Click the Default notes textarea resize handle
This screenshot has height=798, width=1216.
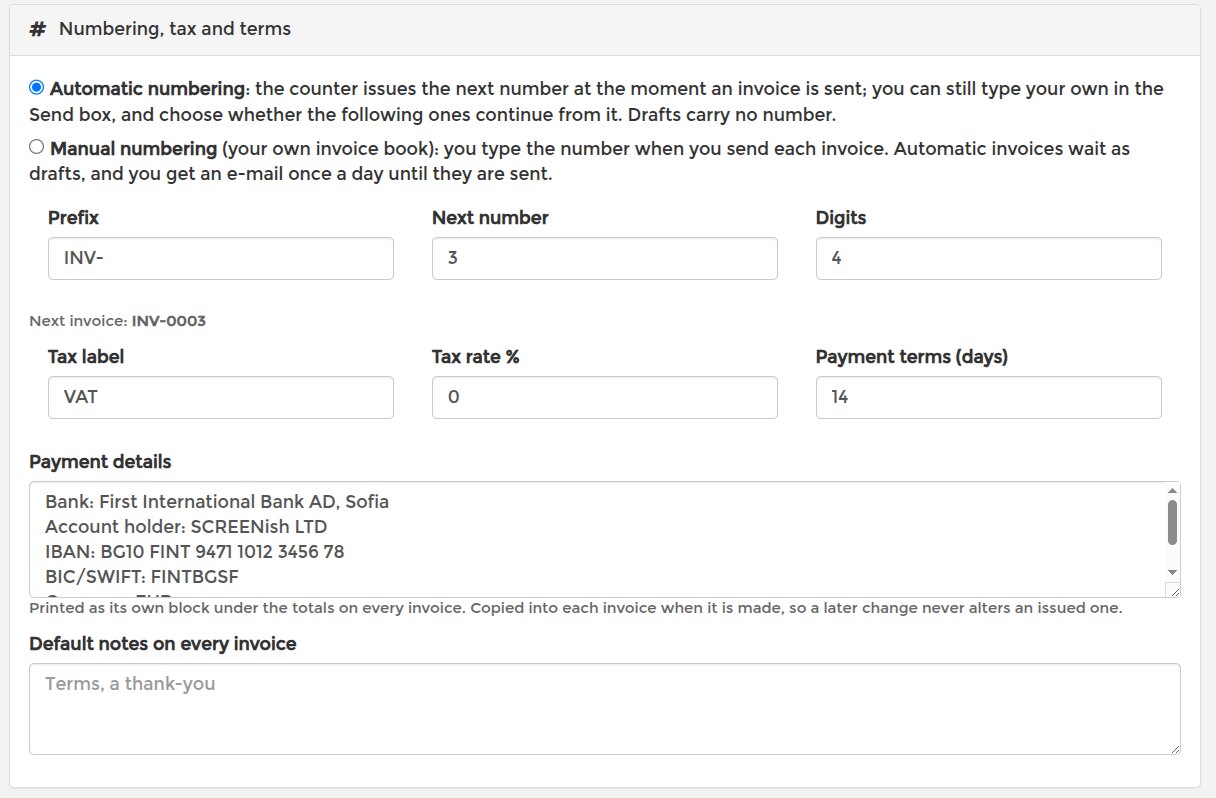click(x=1174, y=748)
